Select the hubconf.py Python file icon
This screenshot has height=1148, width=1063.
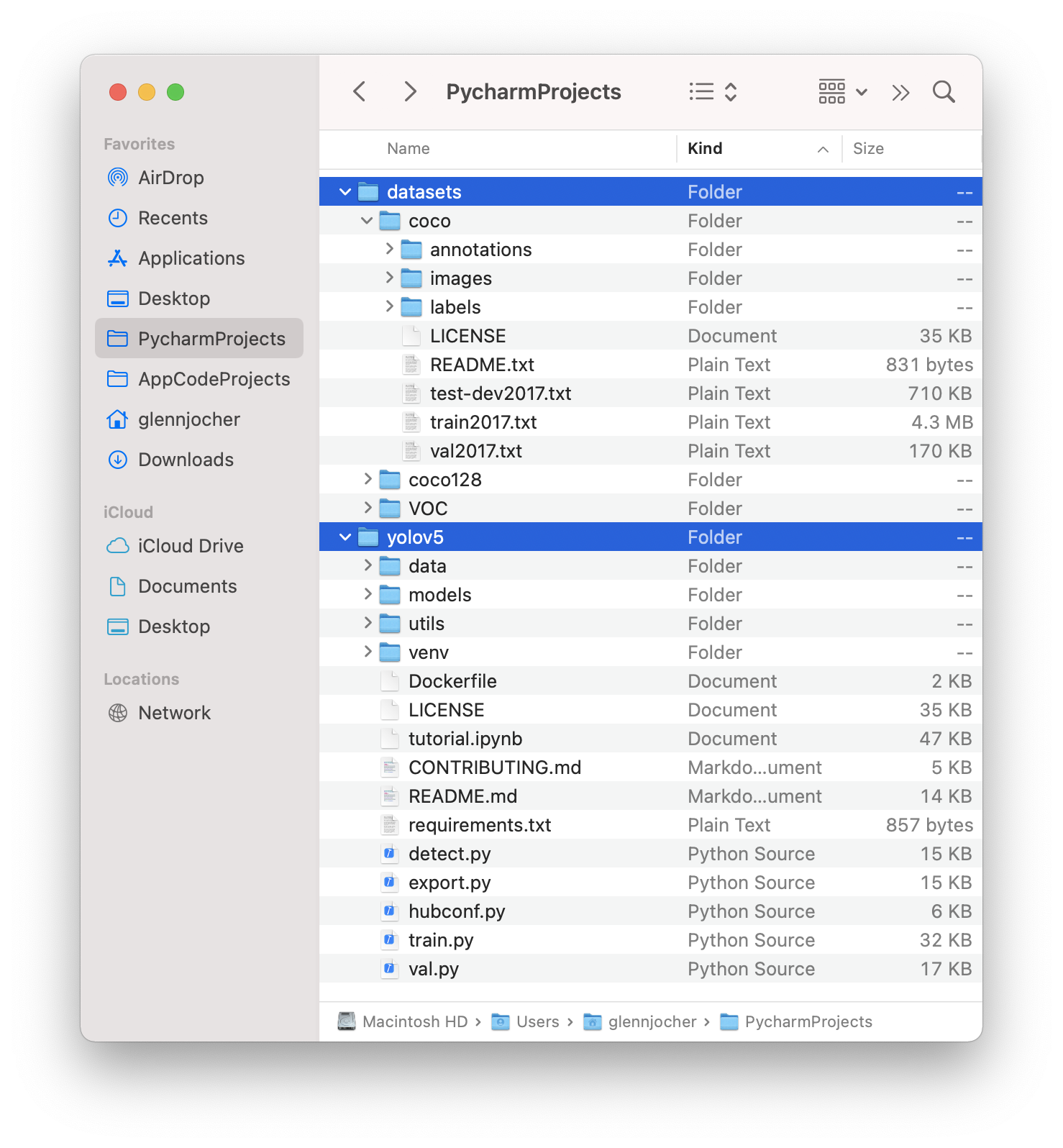pyautogui.click(x=389, y=911)
